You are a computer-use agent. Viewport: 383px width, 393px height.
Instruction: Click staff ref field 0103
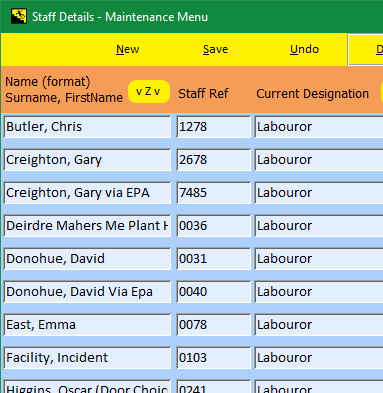(214, 358)
